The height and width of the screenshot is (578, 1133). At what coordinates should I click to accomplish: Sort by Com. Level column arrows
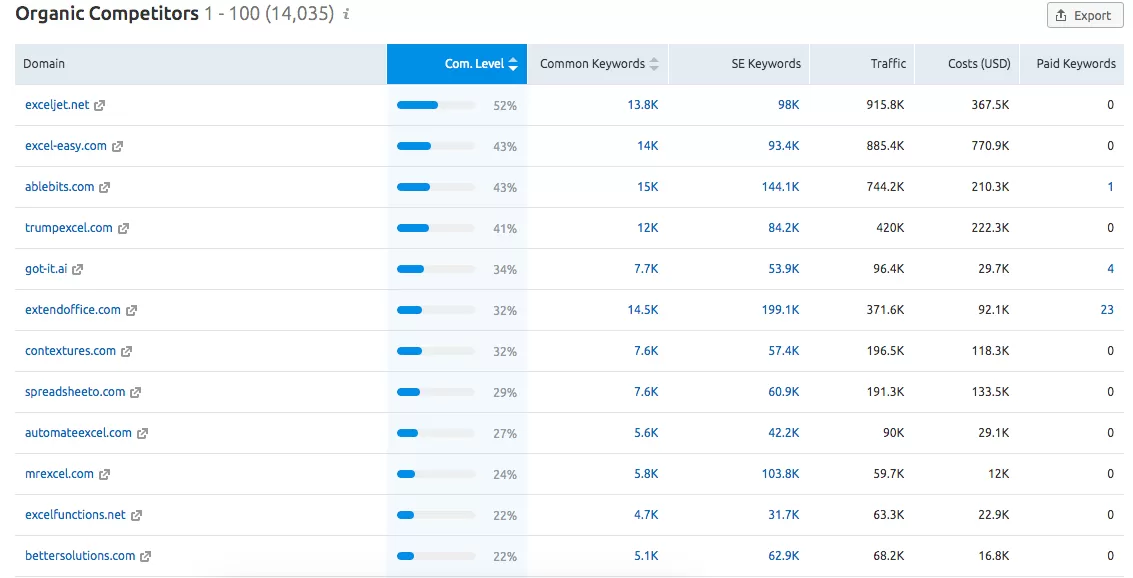pyautogui.click(x=513, y=64)
